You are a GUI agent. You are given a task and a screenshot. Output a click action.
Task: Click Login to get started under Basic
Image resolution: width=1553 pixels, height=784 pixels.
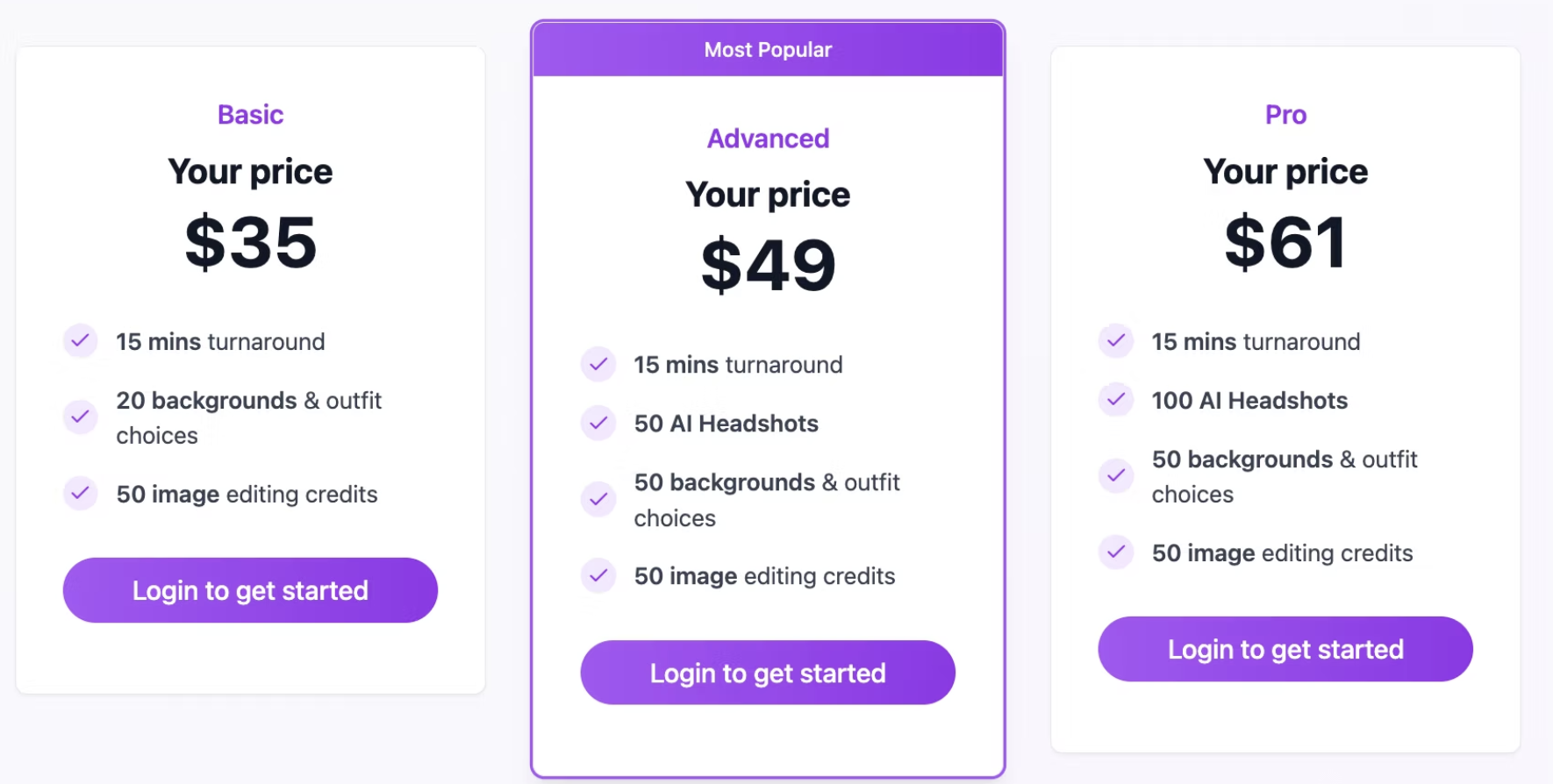pos(250,590)
